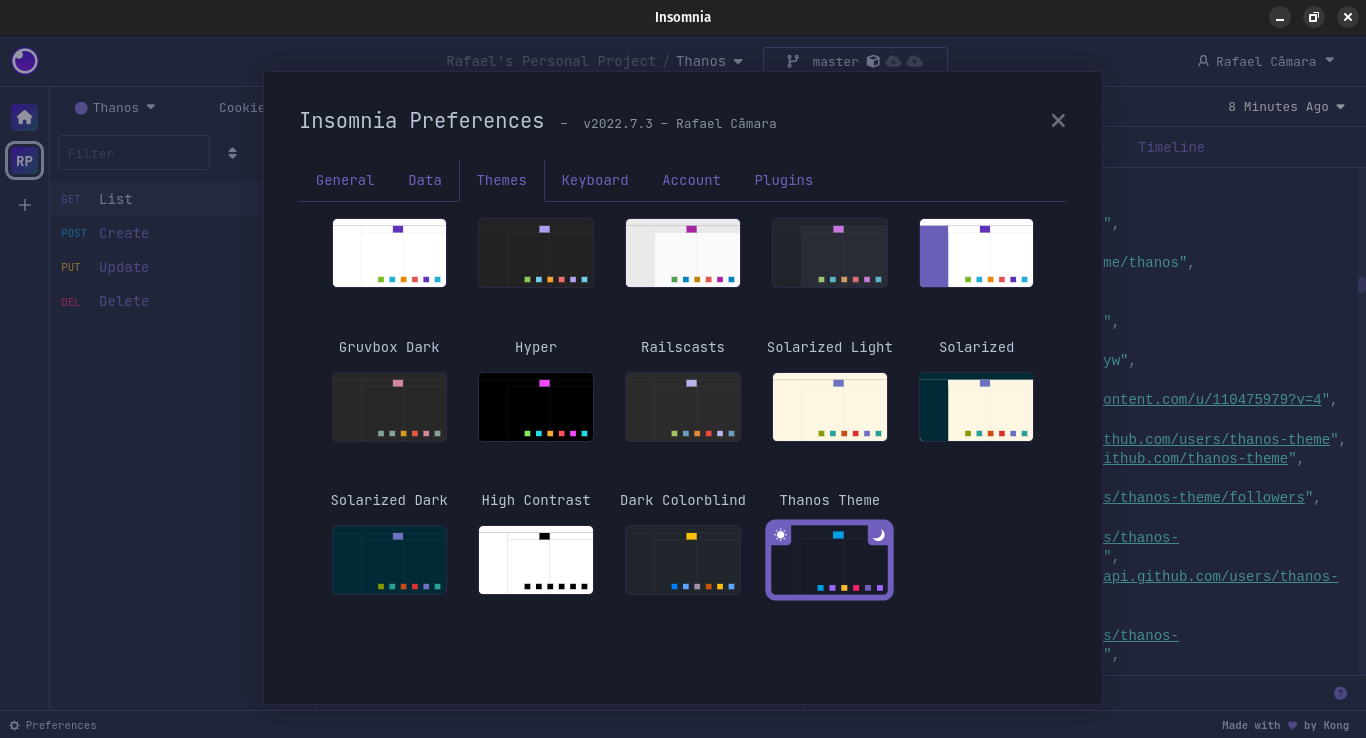Click the cloud upload push icon
Screen dimensions: 1366x738
[914, 61]
